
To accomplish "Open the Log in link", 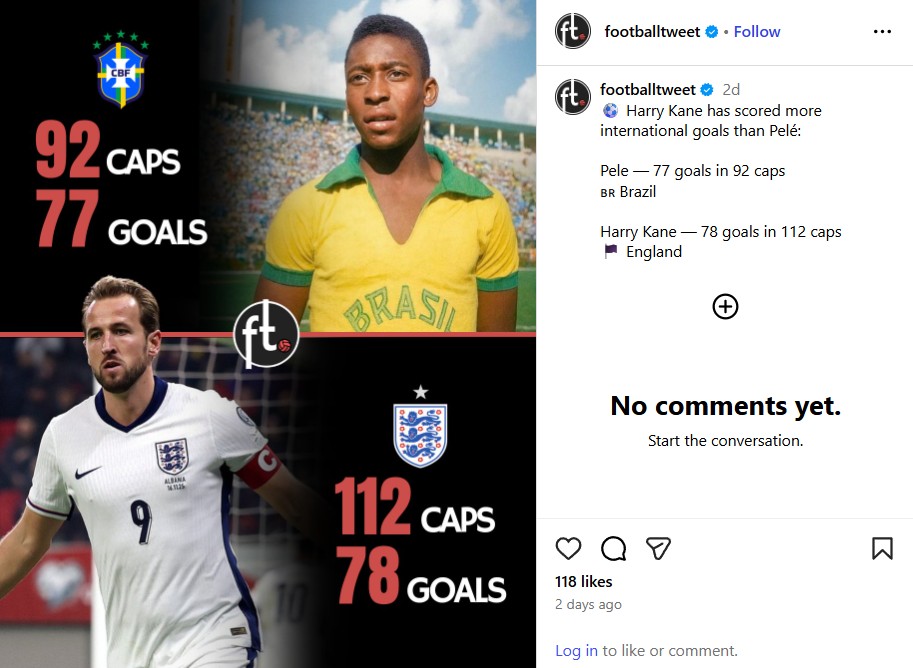I will point(576,651).
